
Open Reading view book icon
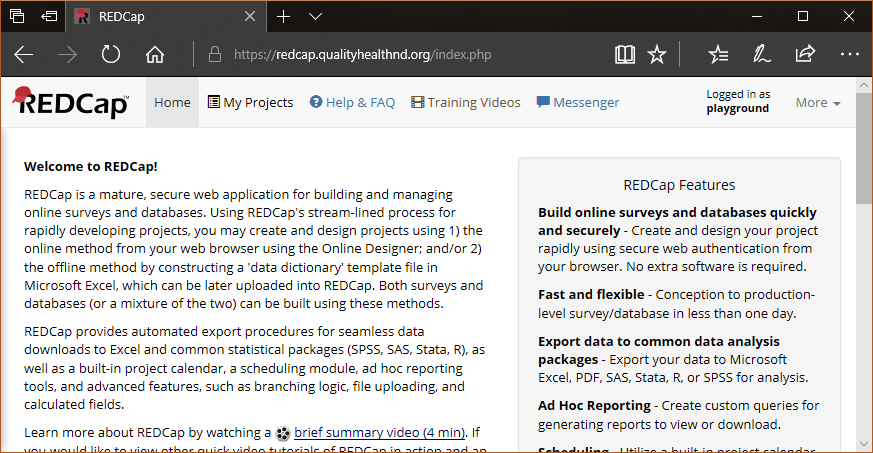pos(625,55)
